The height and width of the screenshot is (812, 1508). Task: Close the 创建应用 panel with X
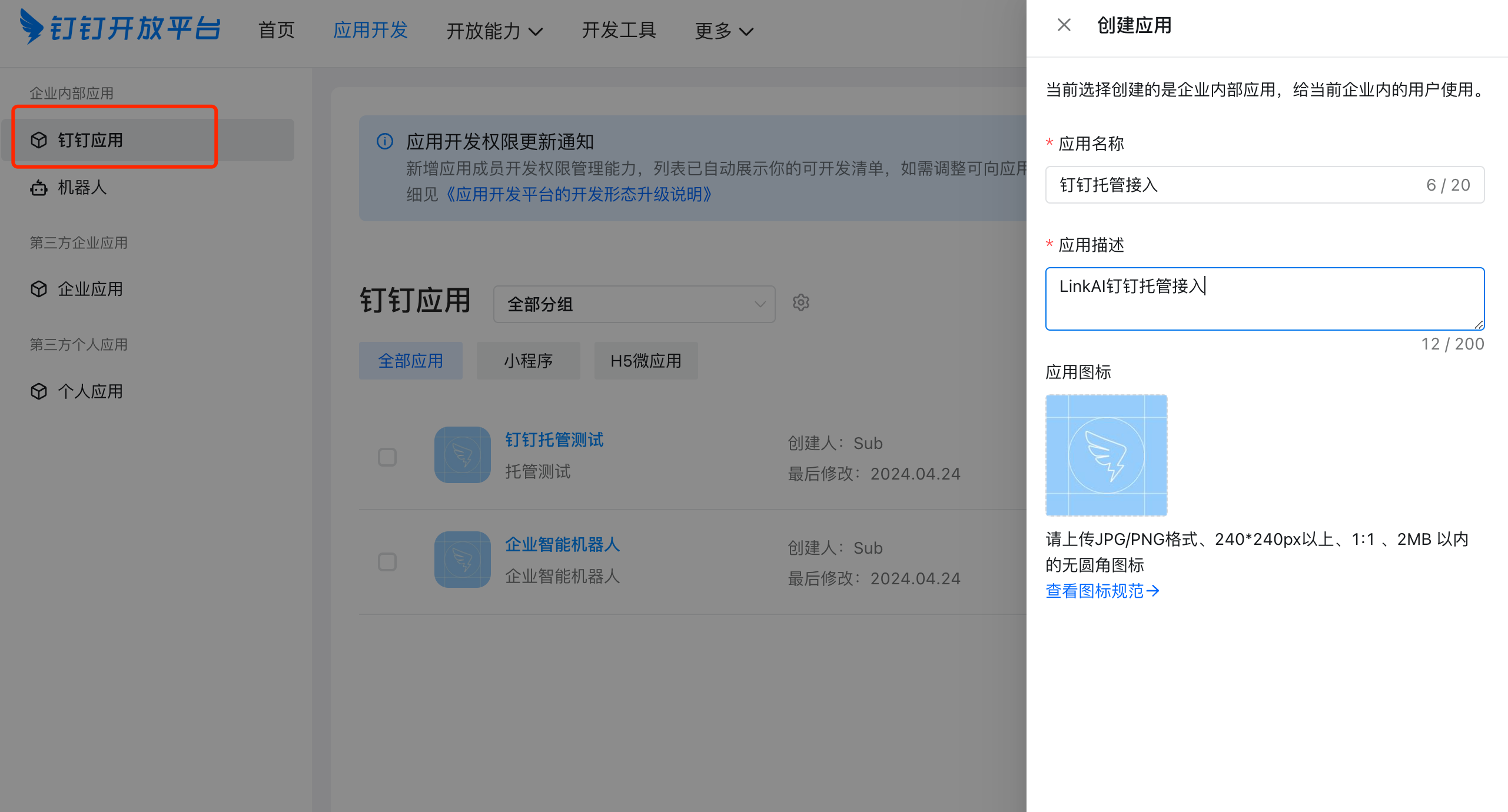1064,25
